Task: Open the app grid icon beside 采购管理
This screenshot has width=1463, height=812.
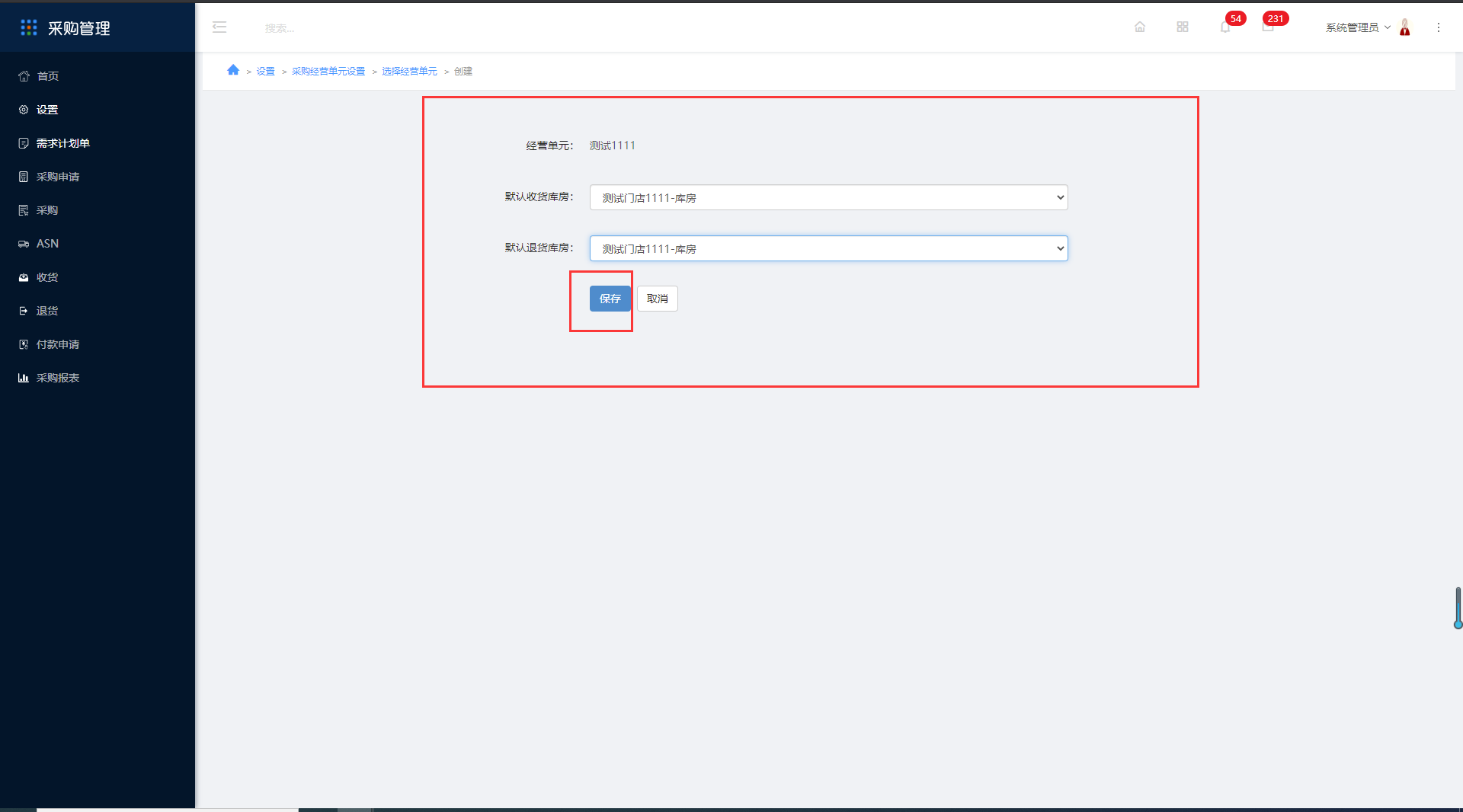Action: point(29,28)
